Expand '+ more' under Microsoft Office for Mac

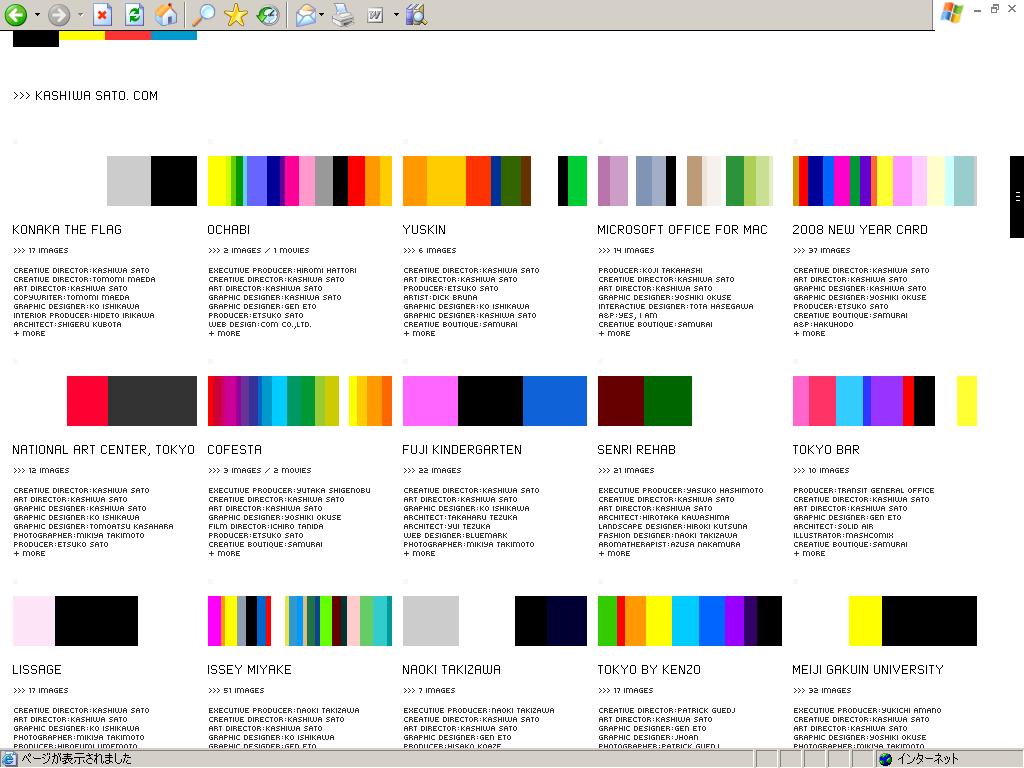pyautogui.click(x=615, y=334)
